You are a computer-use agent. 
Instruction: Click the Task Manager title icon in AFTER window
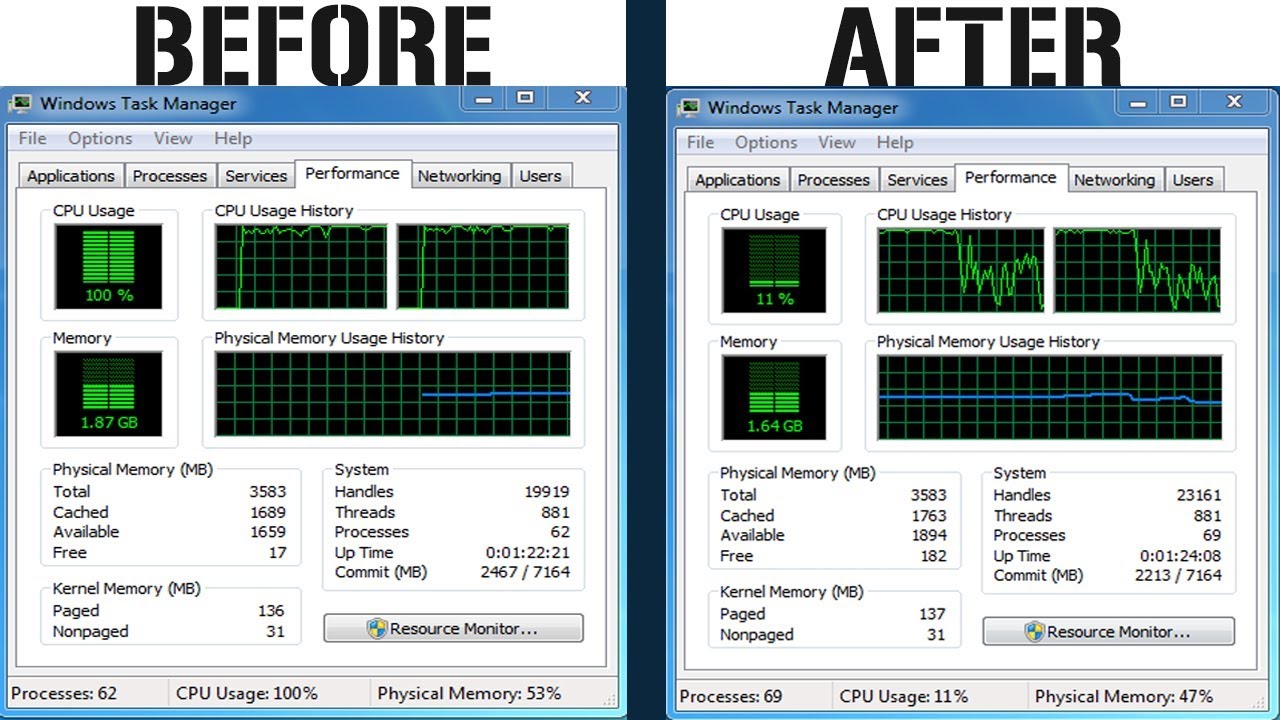(x=688, y=108)
